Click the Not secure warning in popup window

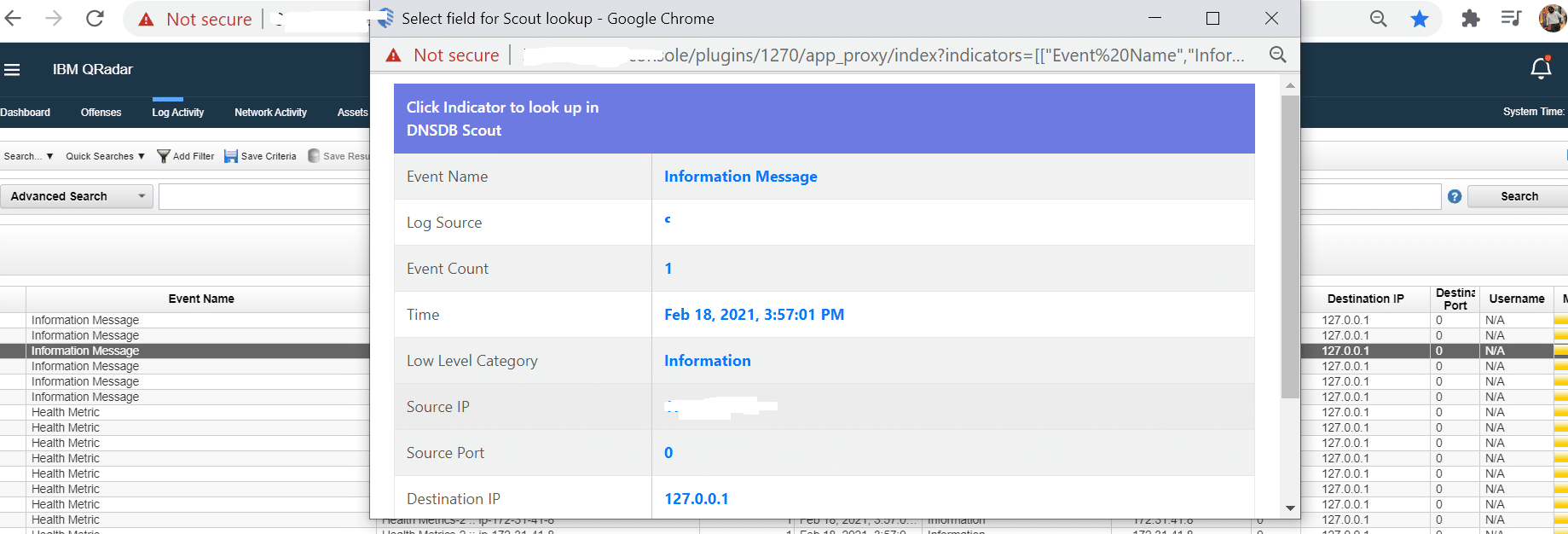[x=443, y=55]
